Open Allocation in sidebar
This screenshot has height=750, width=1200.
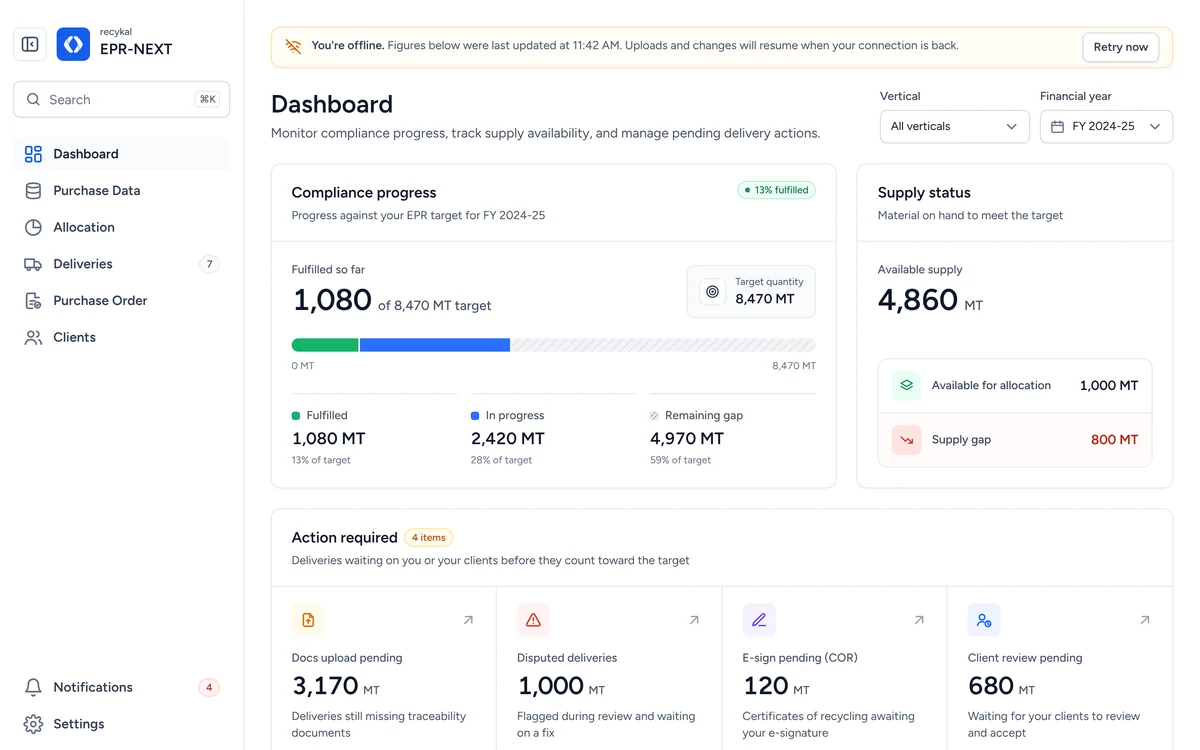122,227
